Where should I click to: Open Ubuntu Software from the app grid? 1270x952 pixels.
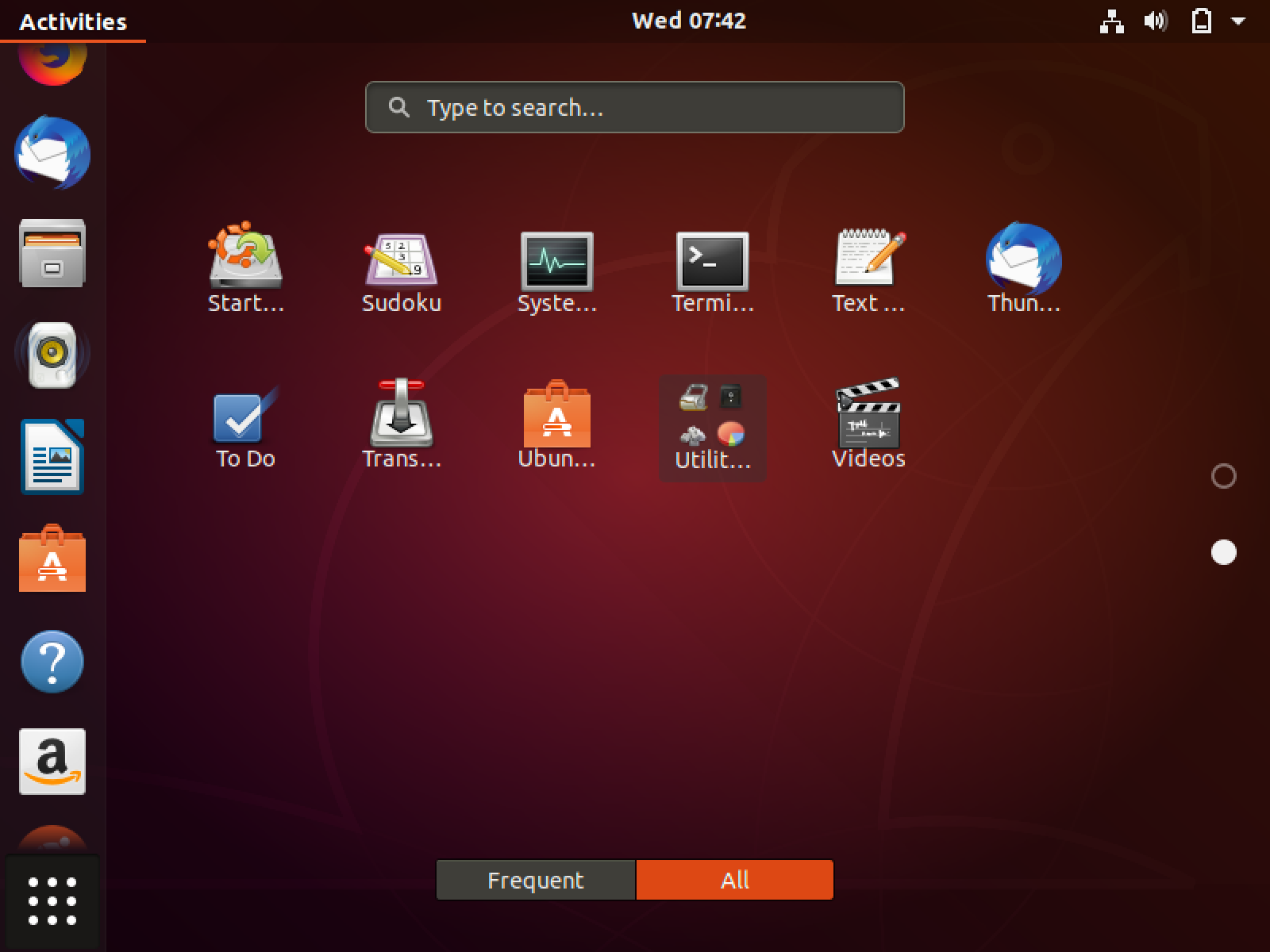[556, 426]
